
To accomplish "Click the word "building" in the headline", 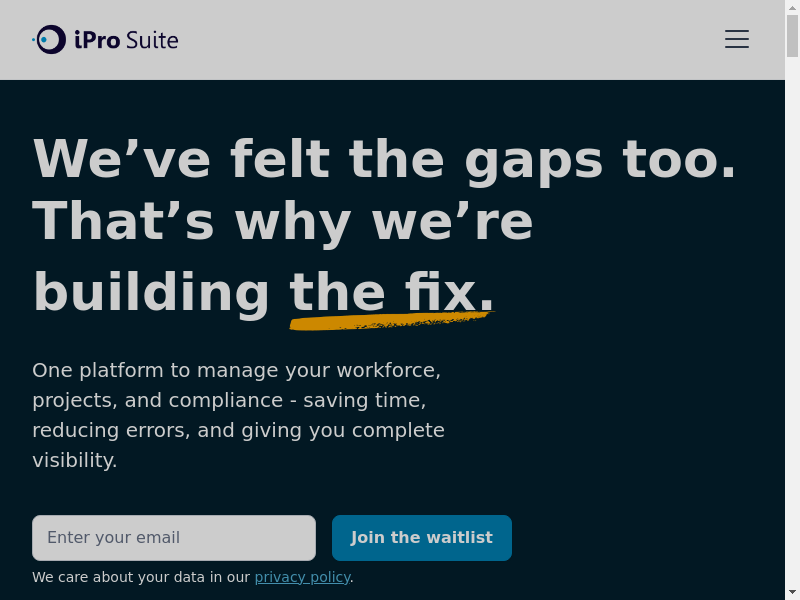I will (x=152, y=293).
